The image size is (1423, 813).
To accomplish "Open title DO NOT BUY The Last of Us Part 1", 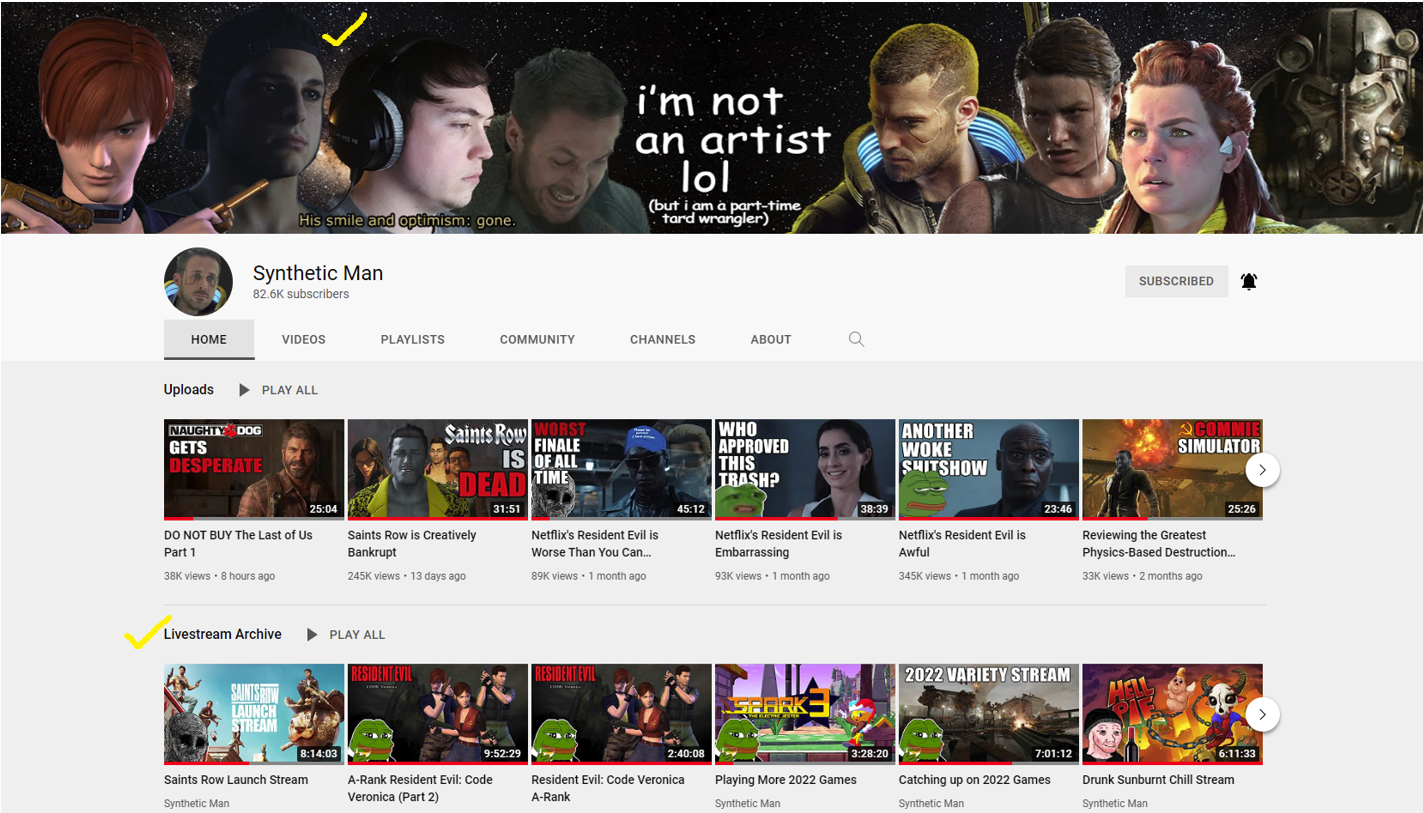I will [x=238, y=544].
